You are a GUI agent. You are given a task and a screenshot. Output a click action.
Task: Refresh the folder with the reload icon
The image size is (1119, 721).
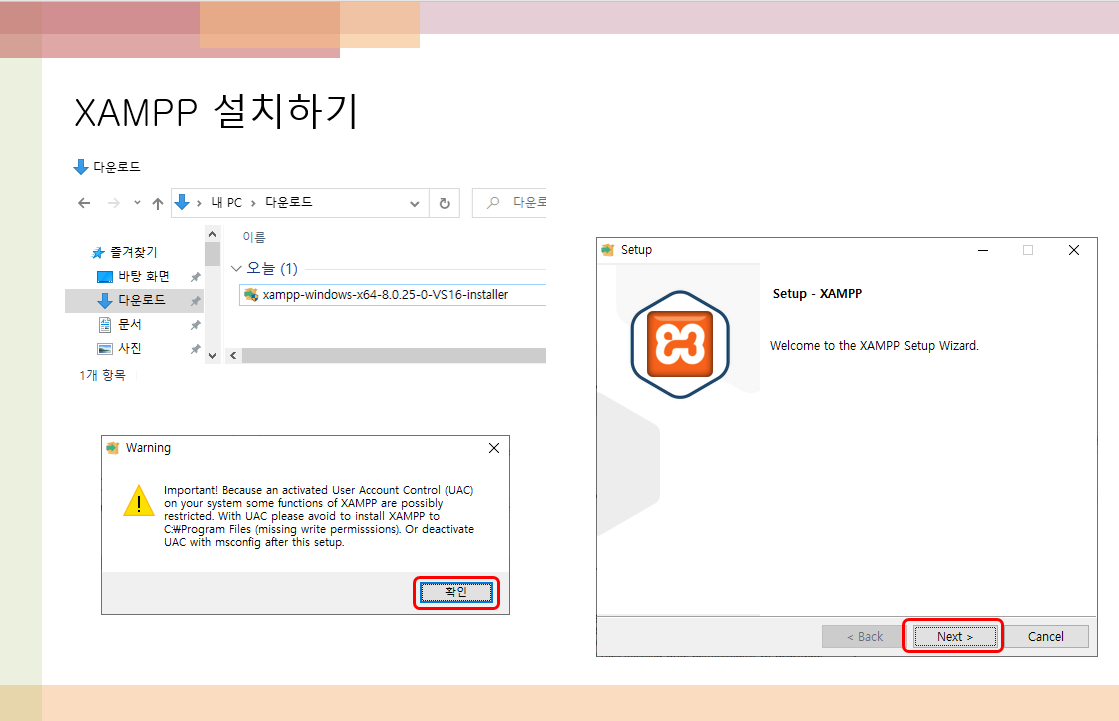(445, 203)
